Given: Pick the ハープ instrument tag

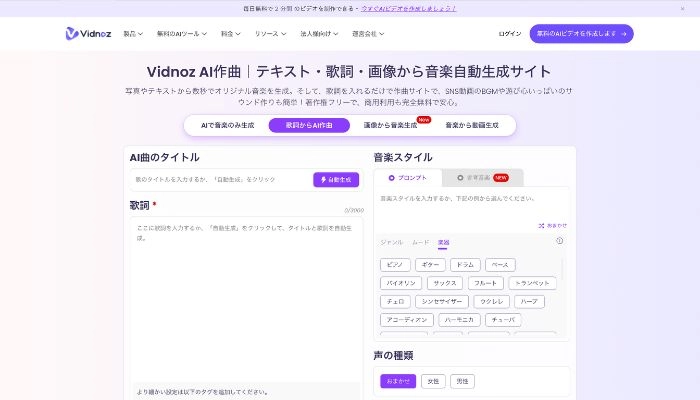Looking at the screenshot, I should [529, 301].
